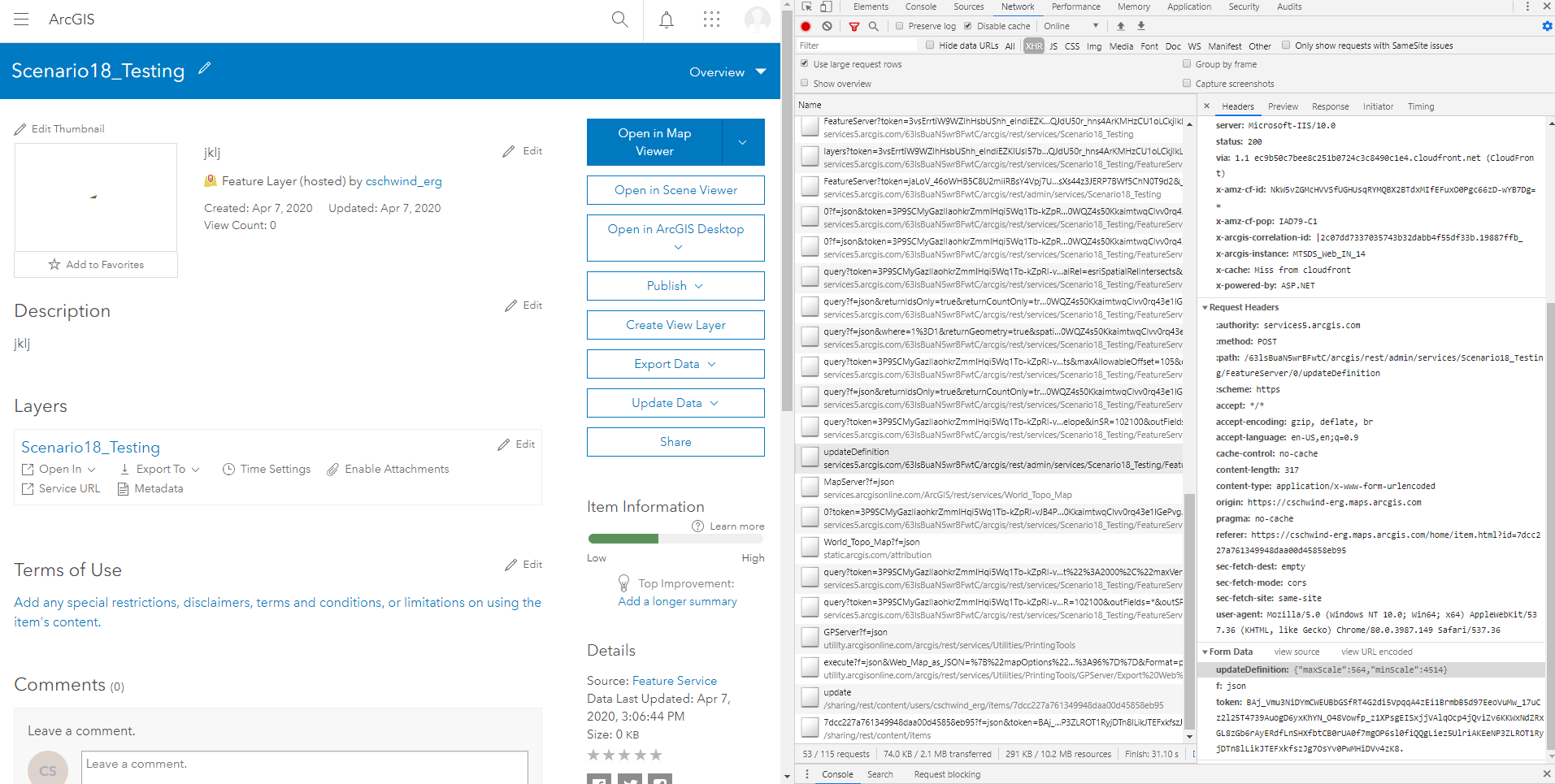This screenshot has width=1555, height=784.
Task: Open the Network settings gear
Action: coord(1547,26)
